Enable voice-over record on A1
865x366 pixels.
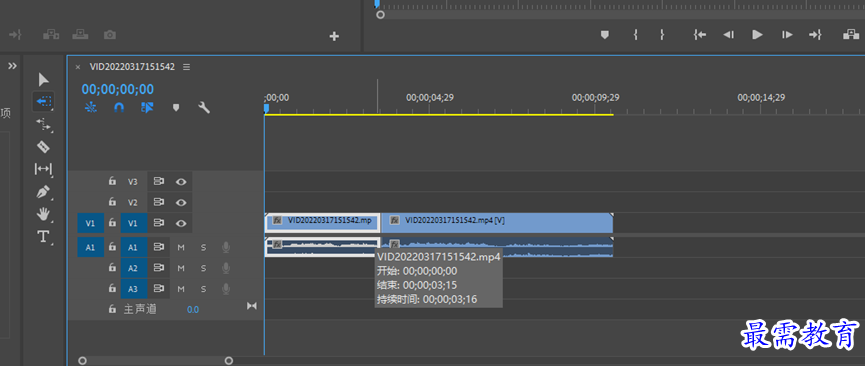[226, 247]
